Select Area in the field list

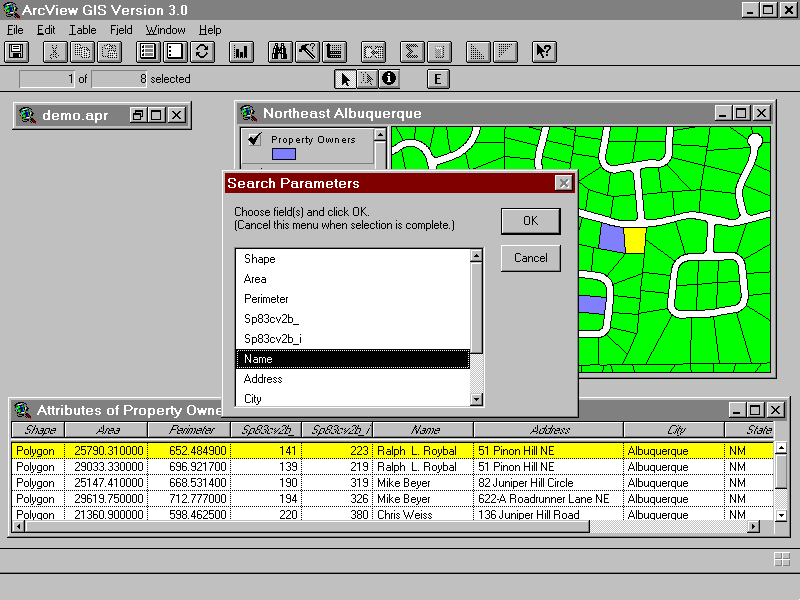coord(353,279)
